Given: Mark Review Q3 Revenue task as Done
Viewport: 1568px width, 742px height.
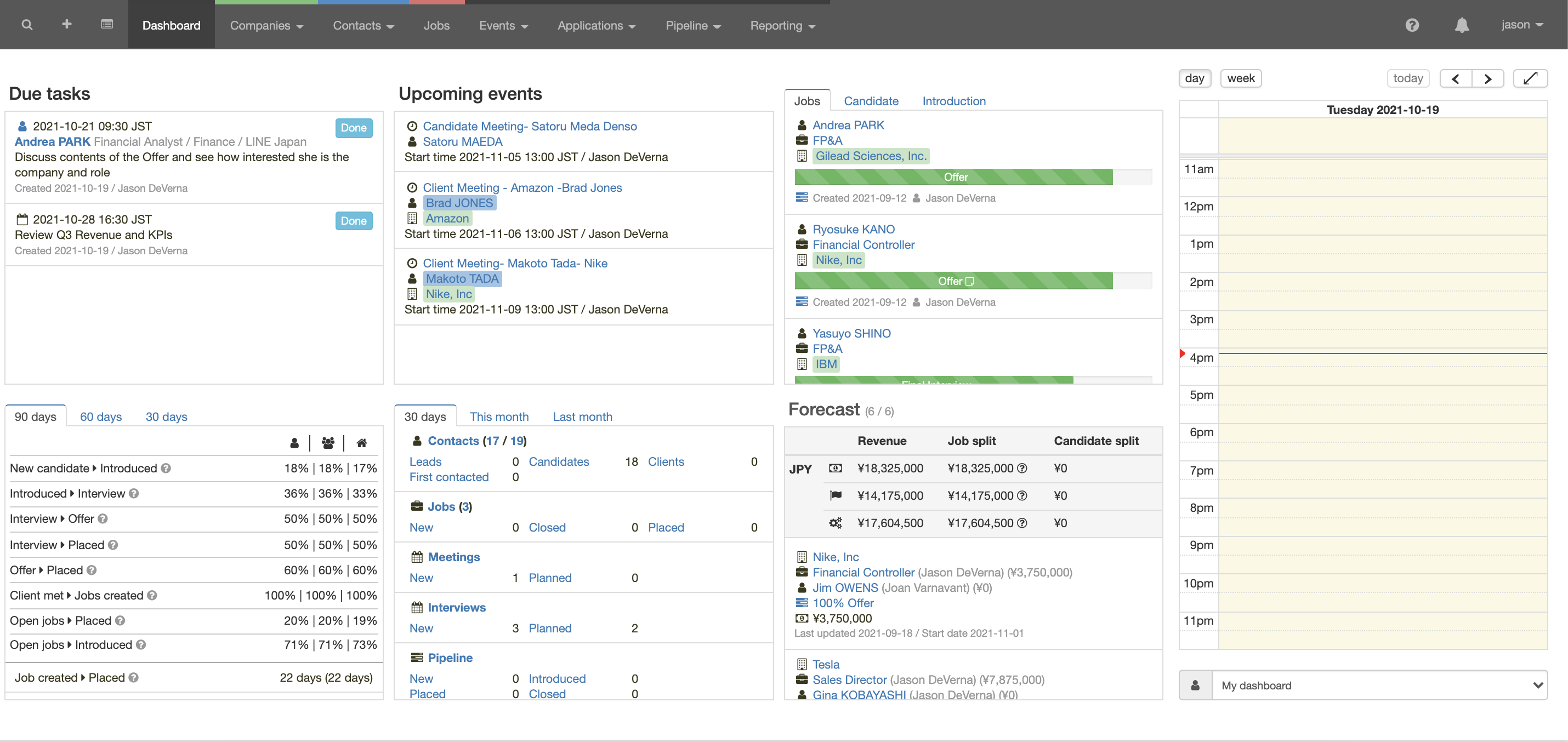Looking at the screenshot, I should [x=354, y=220].
